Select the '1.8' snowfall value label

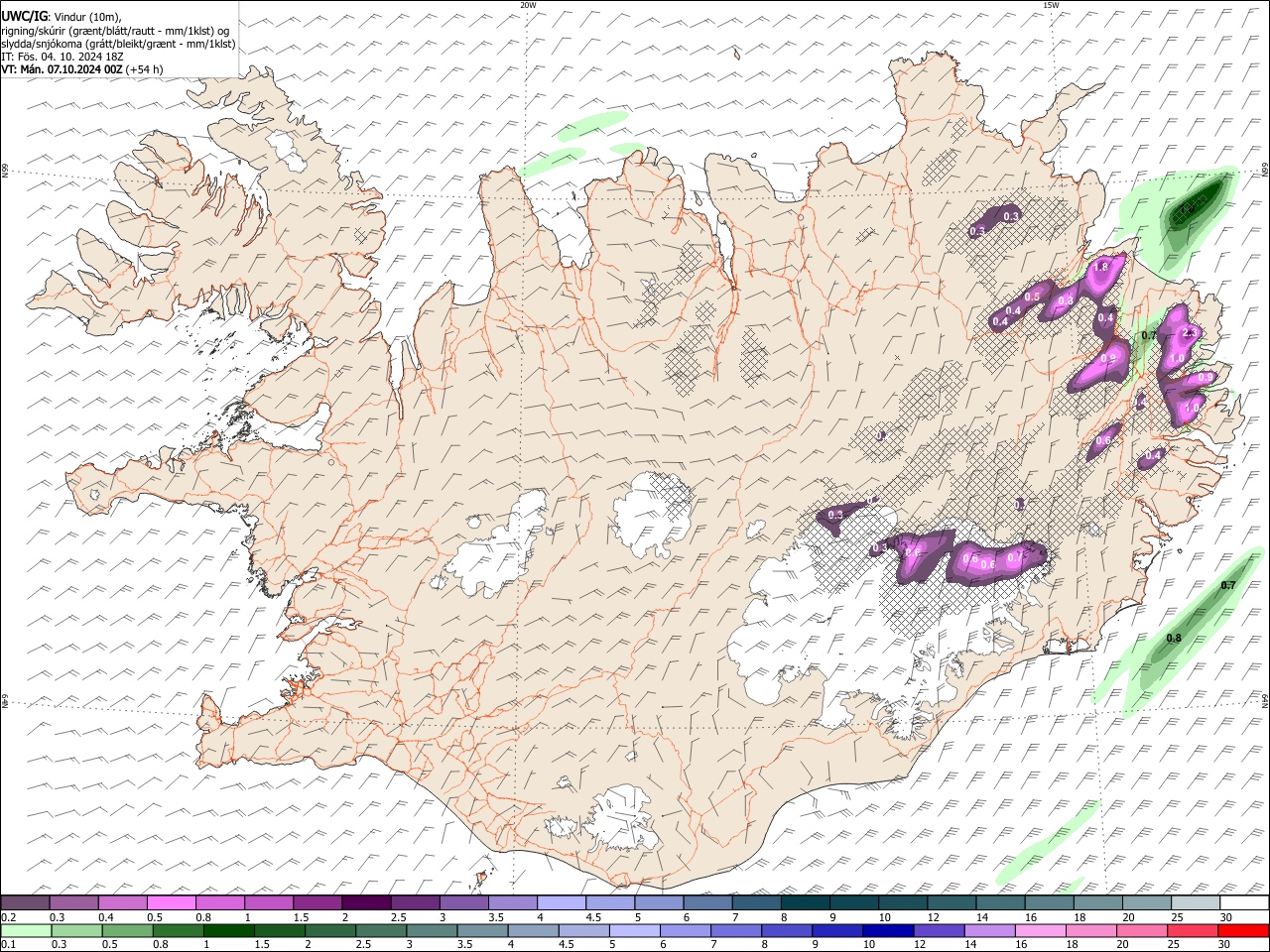pyautogui.click(x=1100, y=267)
